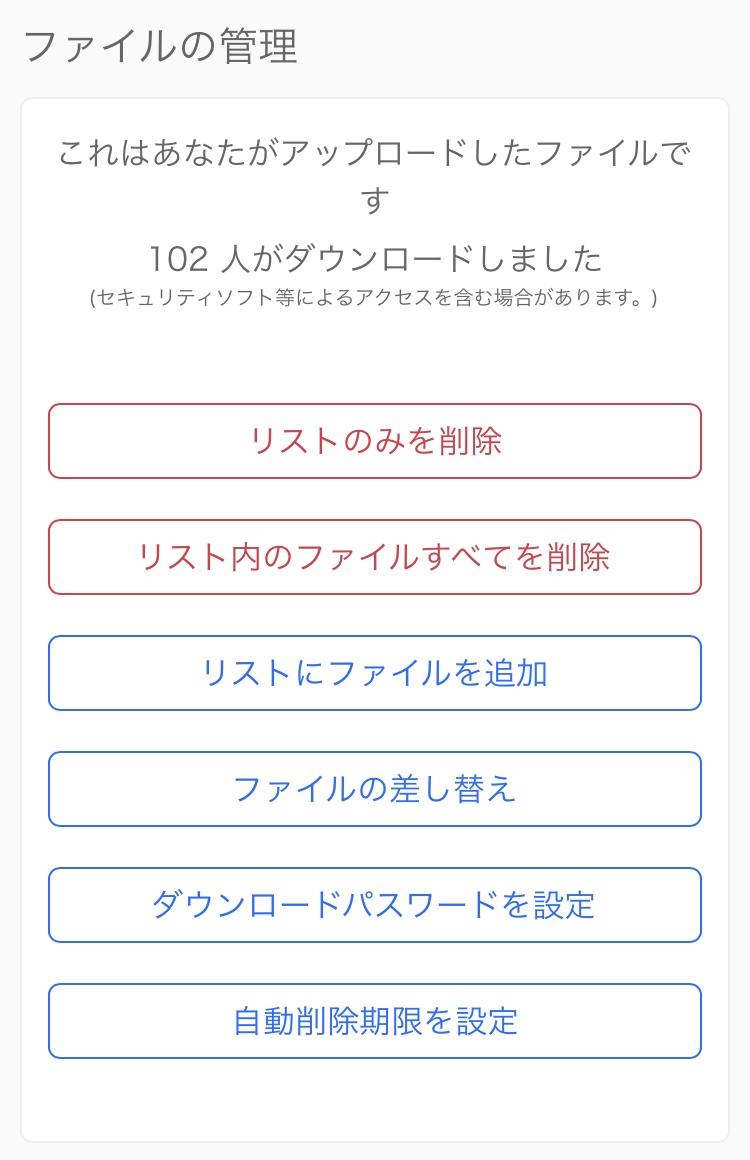Select リストにファイルを追加 button
The width and height of the screenshot is (750, 1160).
coord(375,673)
